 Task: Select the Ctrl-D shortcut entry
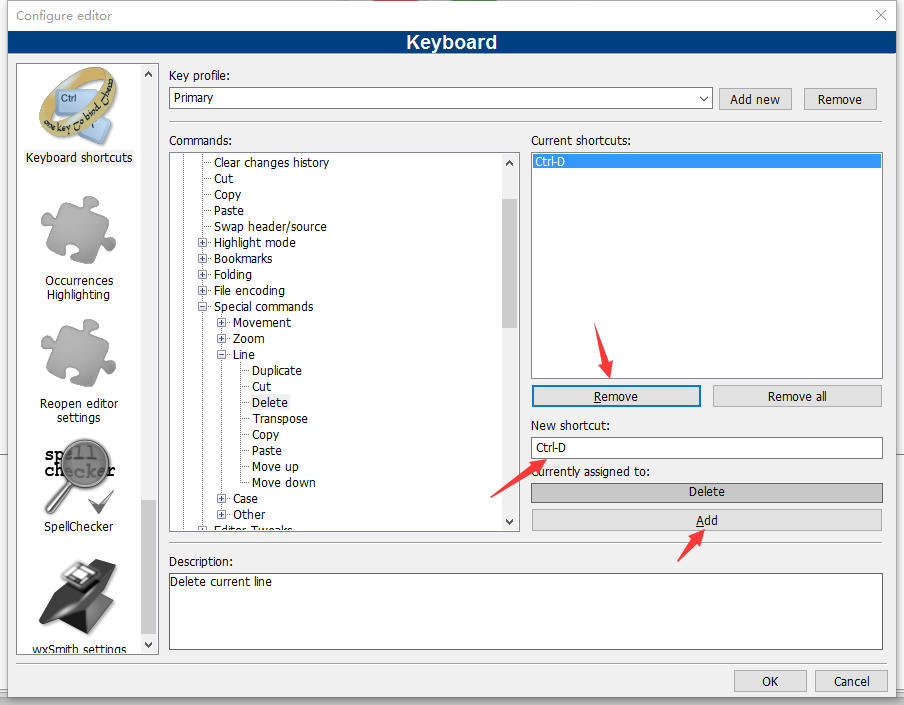600,160
